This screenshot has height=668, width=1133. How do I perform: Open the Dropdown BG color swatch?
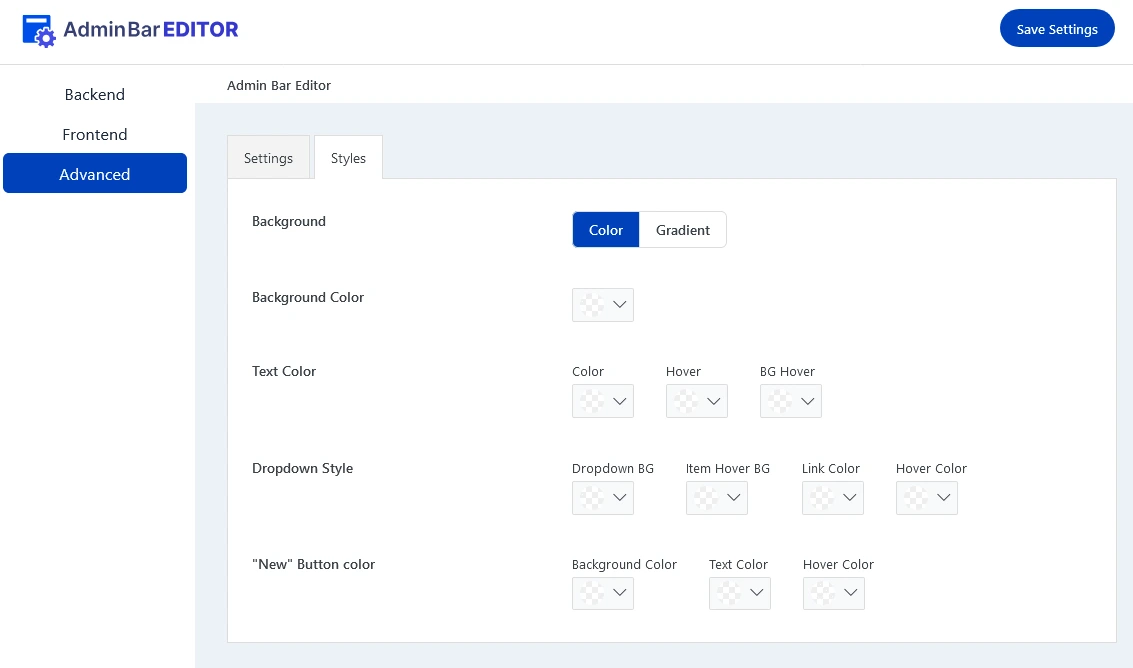[592, 497]
